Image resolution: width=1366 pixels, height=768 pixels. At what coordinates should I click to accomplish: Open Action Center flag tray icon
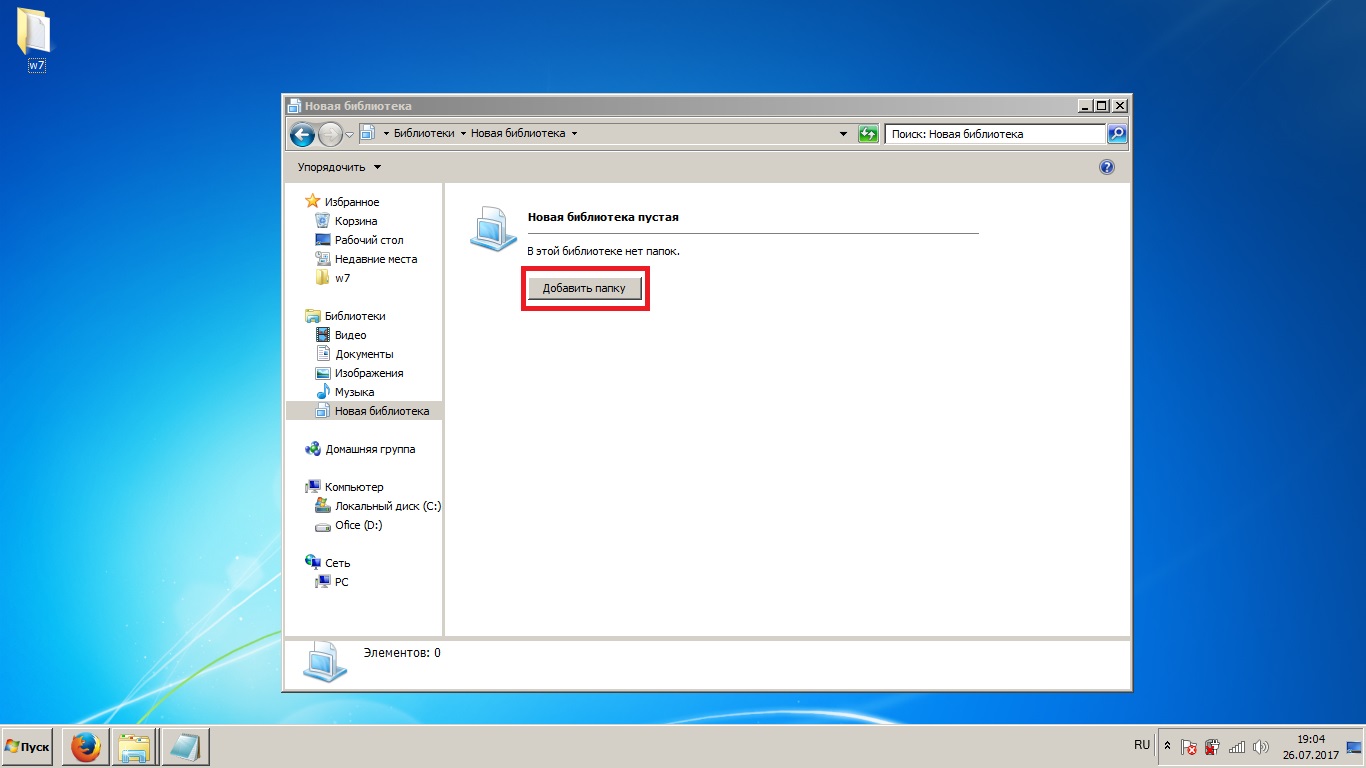[1189, 747]
